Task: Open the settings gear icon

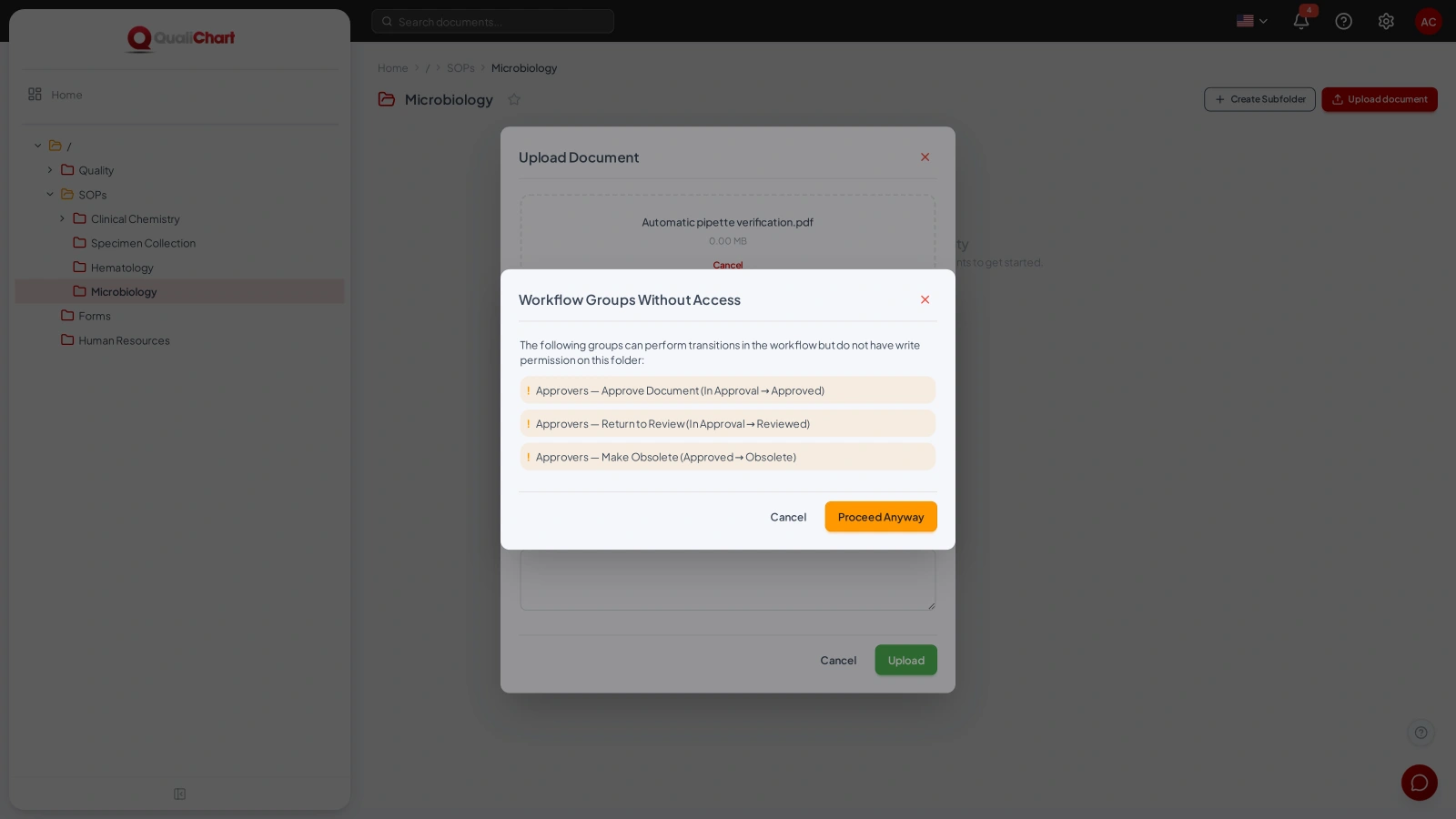Action: pyautogui.click(x=1386, y=21)
